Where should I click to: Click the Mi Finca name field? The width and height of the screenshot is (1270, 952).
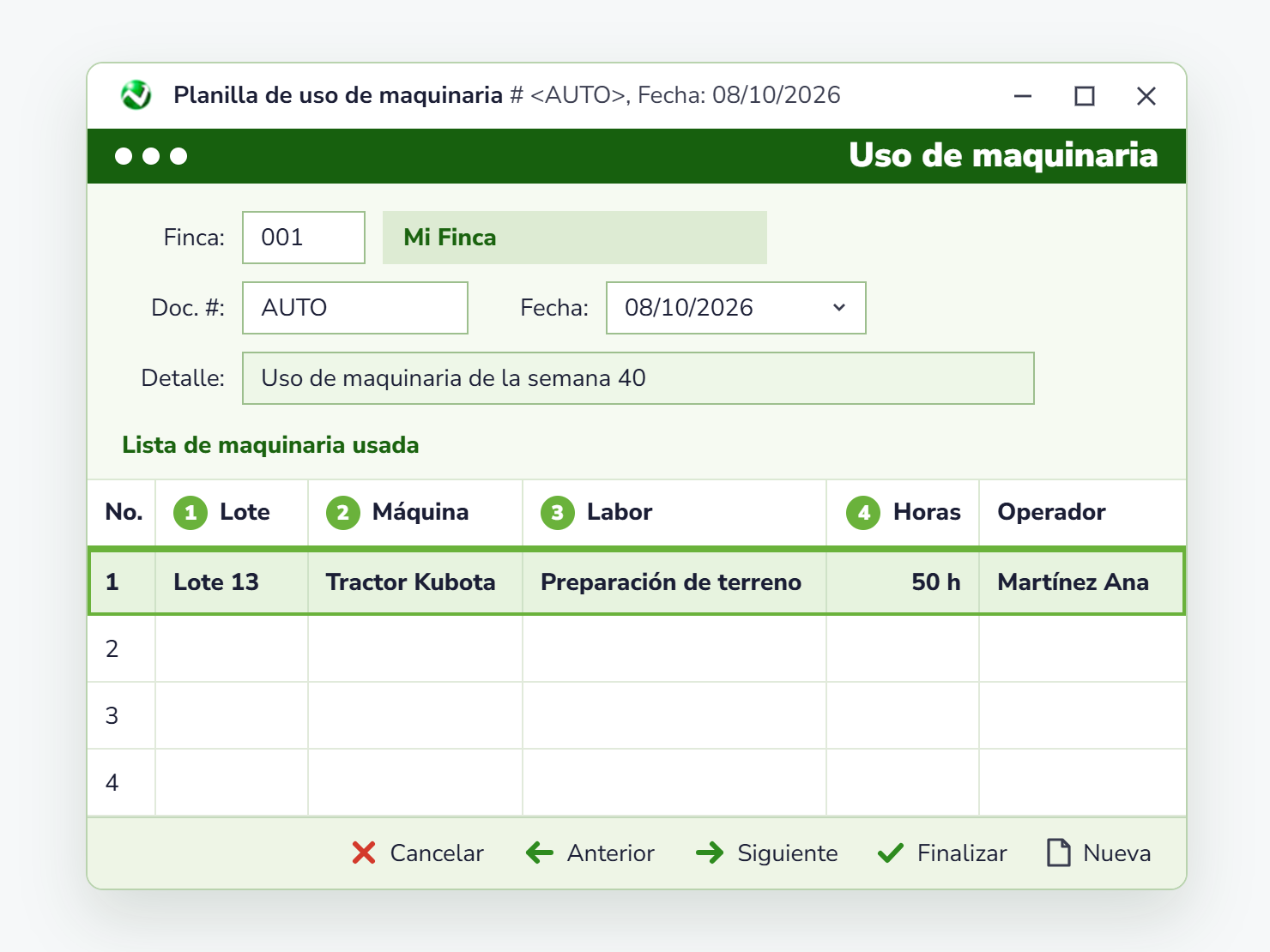coord(575,238)
